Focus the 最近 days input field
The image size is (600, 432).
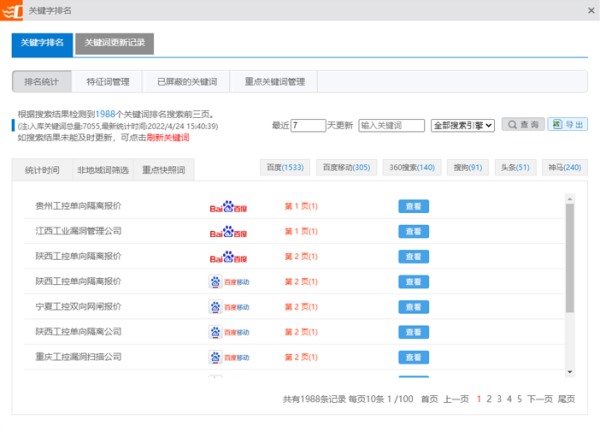(x=308, y=126)
